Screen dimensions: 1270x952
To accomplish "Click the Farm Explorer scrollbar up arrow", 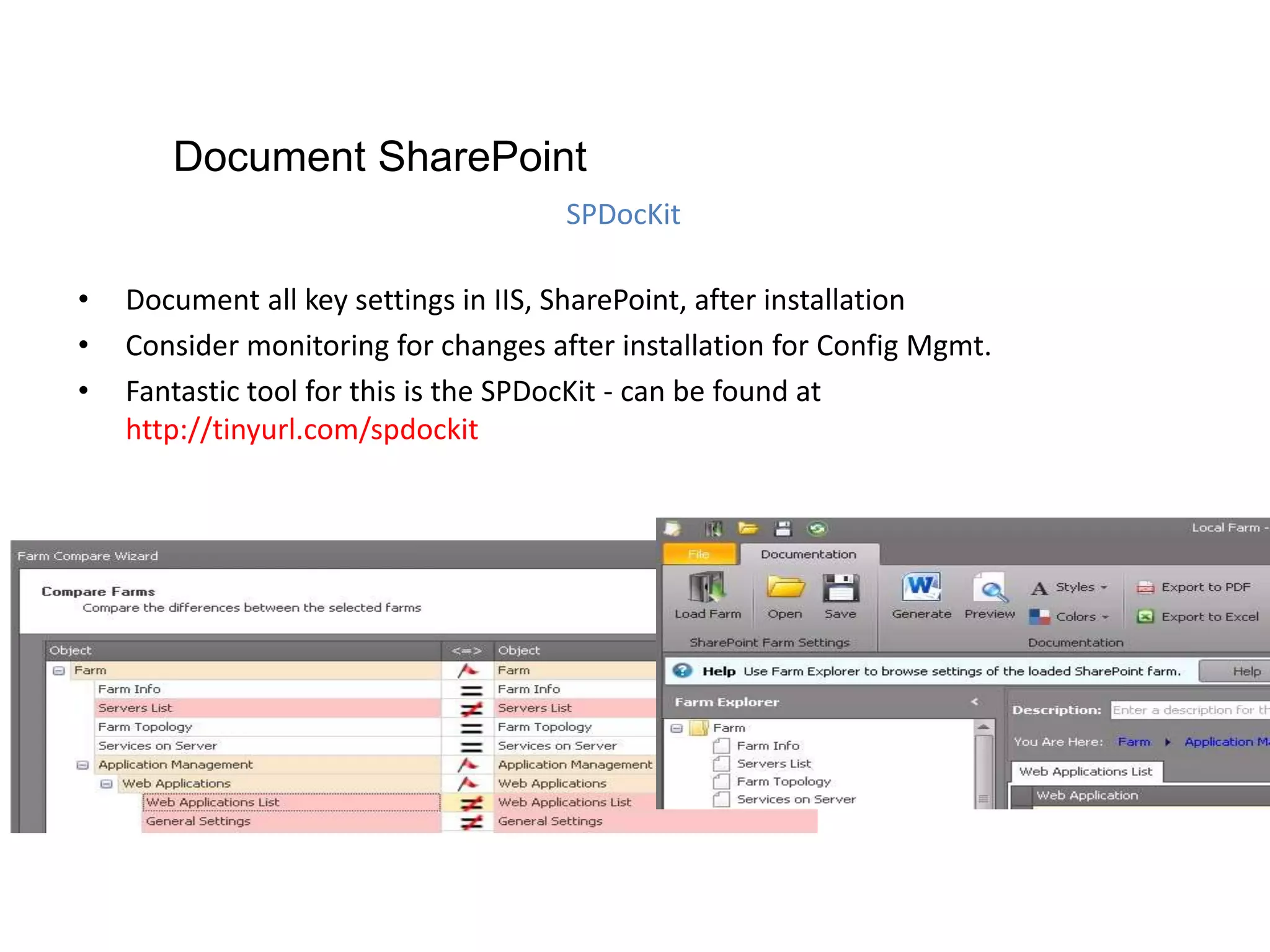I will point(984,727).
